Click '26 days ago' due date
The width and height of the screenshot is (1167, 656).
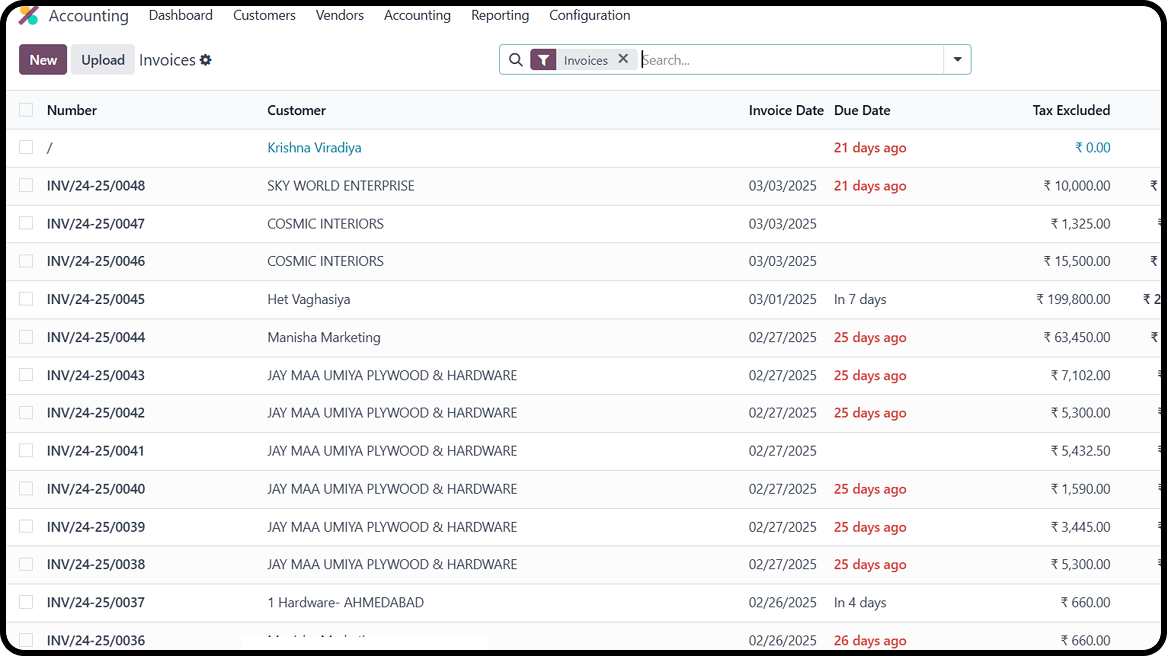point(870,640)
